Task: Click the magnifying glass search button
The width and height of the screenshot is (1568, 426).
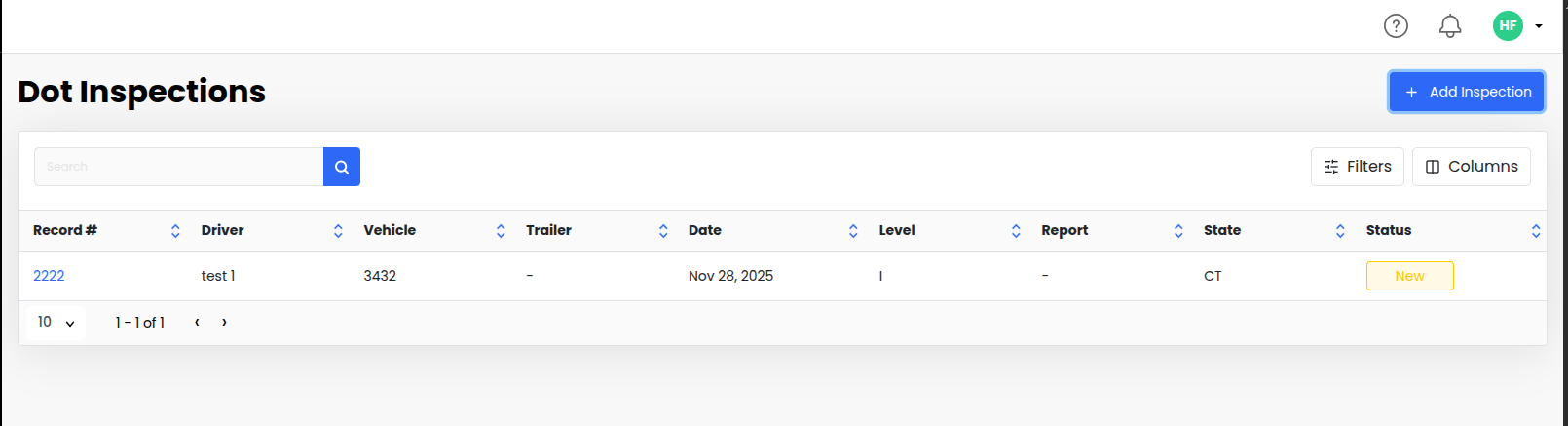Action: point(342,167)
